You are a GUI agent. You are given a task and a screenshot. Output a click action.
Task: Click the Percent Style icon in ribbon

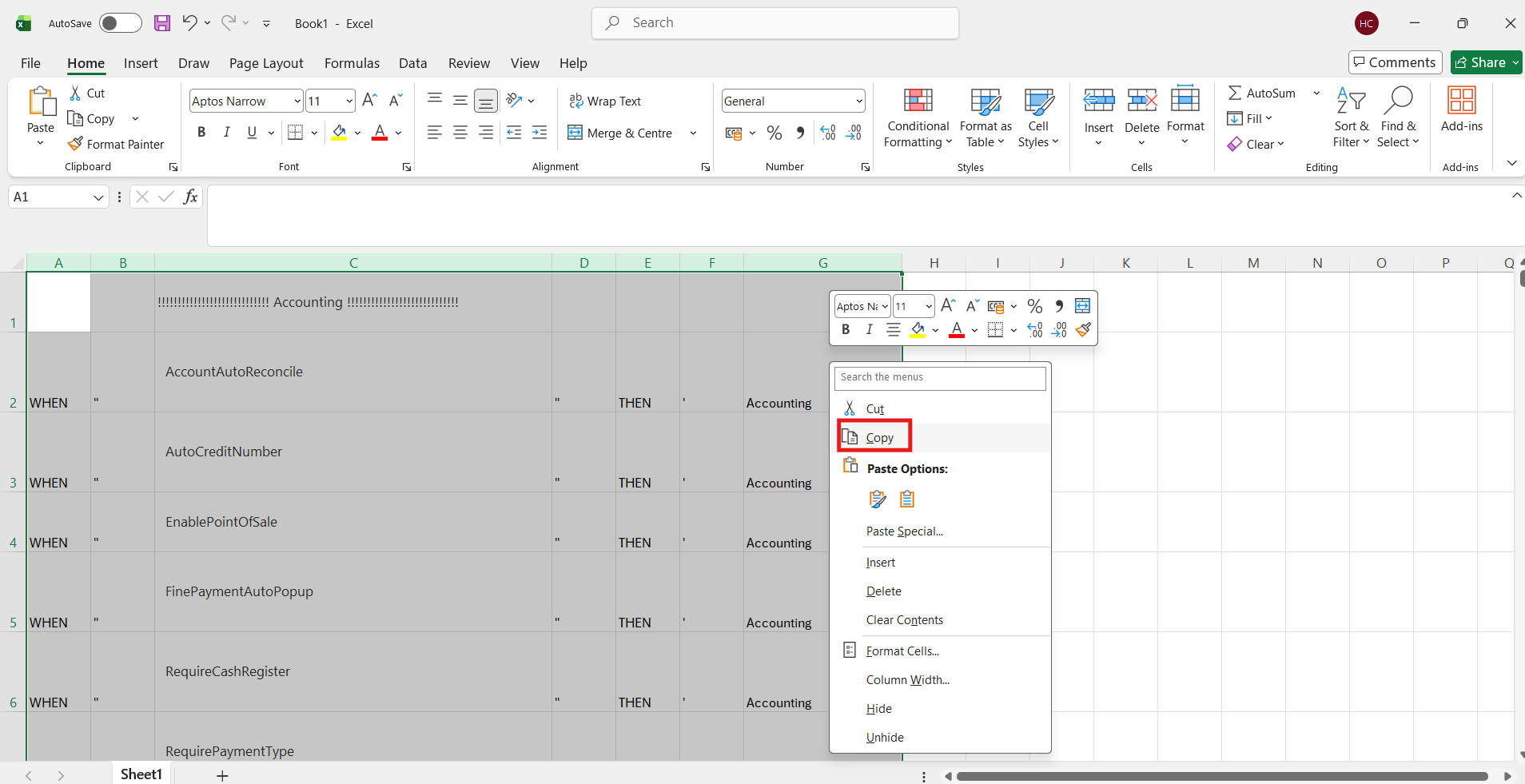[774, 133]
